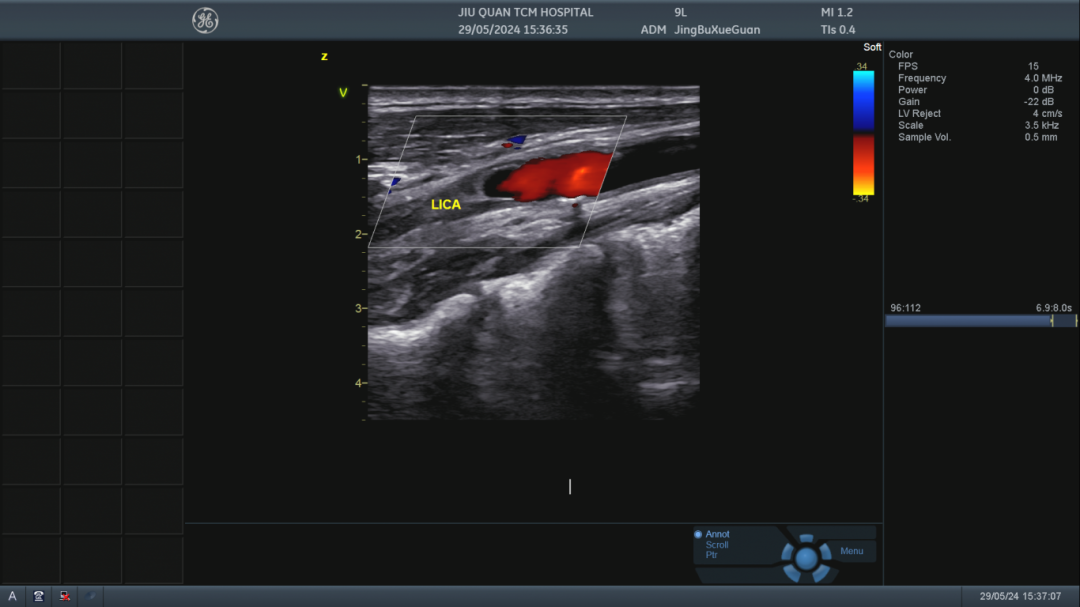The height and width of the screenshot is (607, 1080).
Task: Click the scale minimum -34 below color bar
Action: [861, 199]
